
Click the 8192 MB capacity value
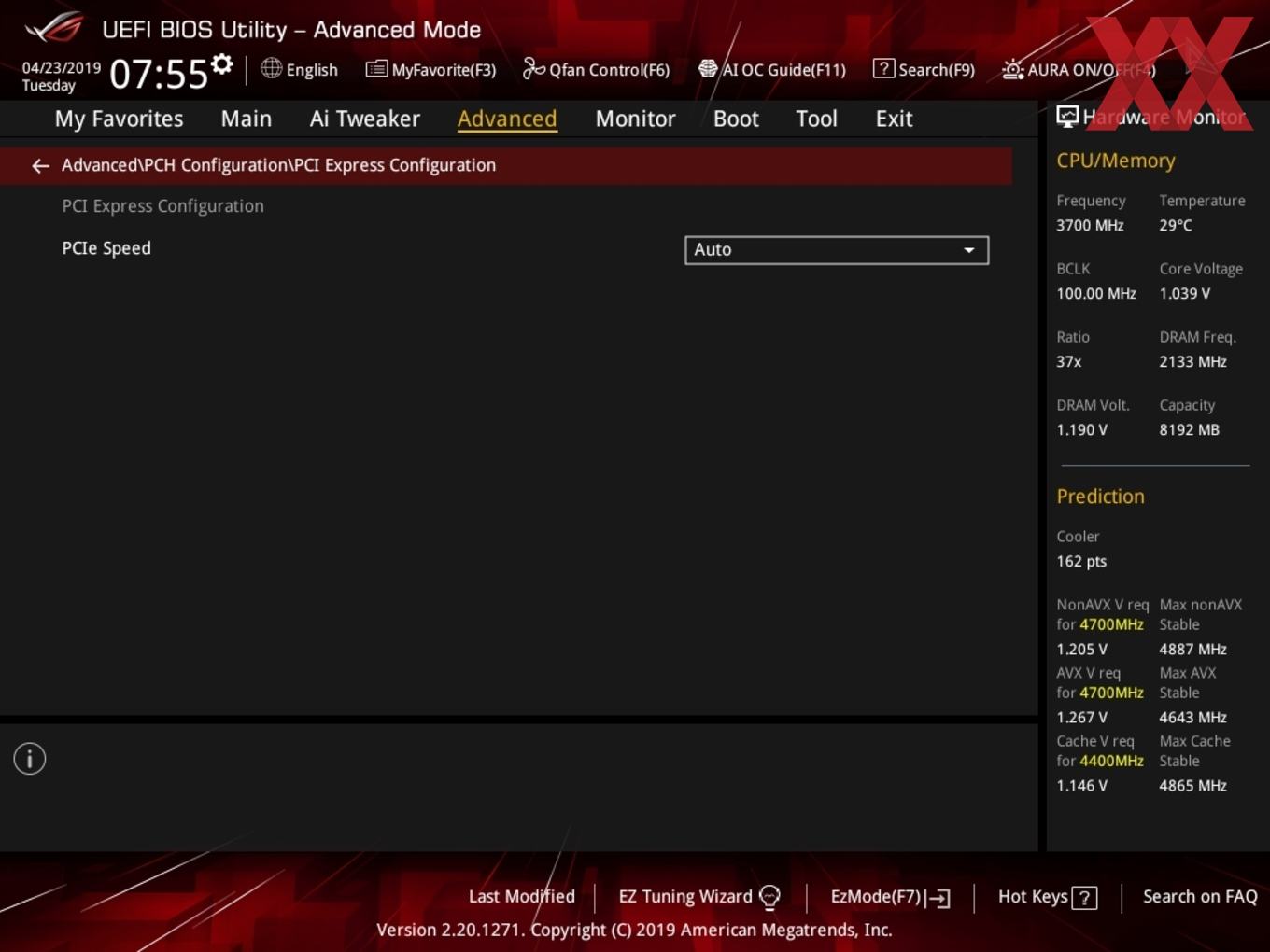click(x=1189, y=429)
